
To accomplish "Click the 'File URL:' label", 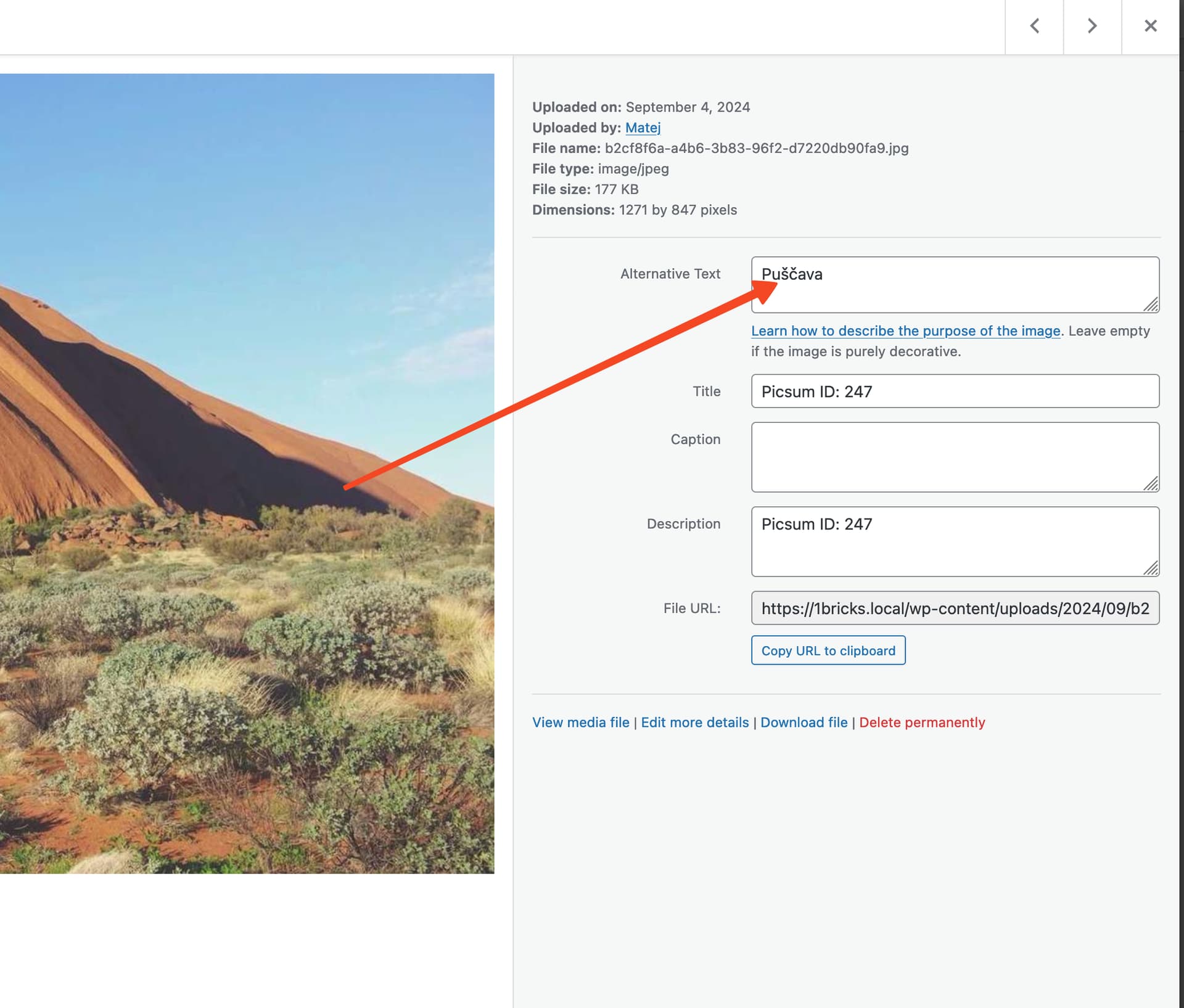I will click(x=692, y=608).
